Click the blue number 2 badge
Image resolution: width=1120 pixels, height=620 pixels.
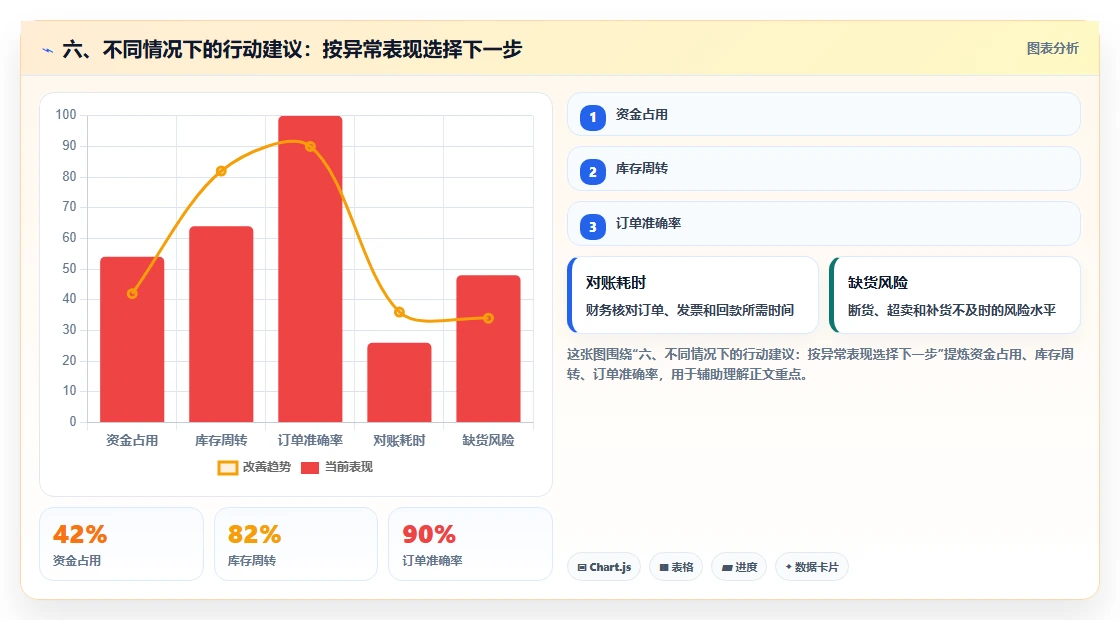592,171
